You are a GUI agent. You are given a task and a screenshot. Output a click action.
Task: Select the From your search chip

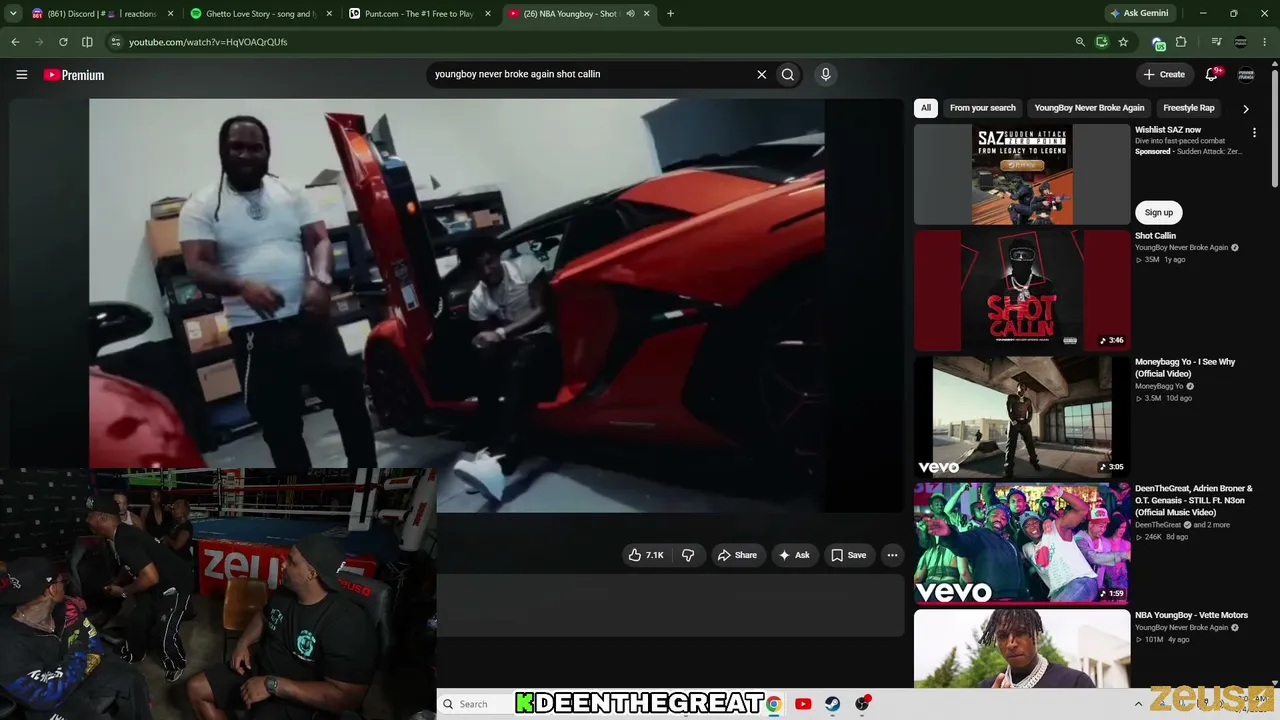[983, 108]
